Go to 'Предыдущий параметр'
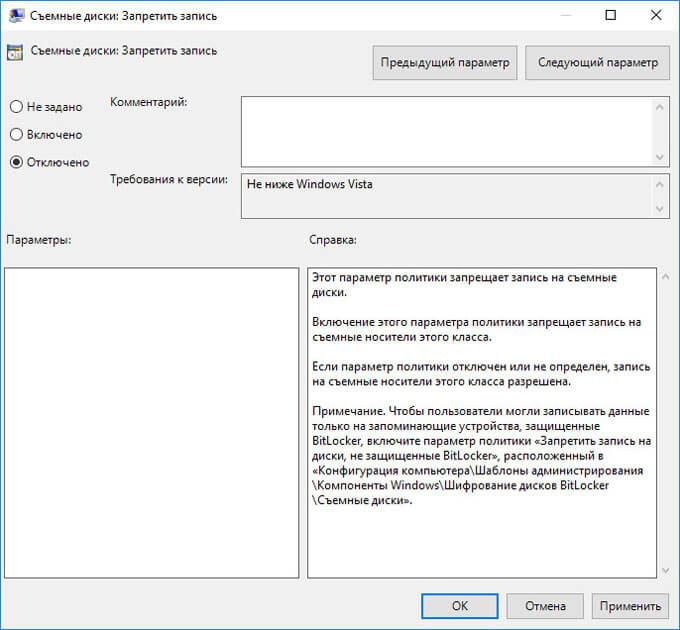Viewport: 680px width, 630px height. tap(445, 63)
